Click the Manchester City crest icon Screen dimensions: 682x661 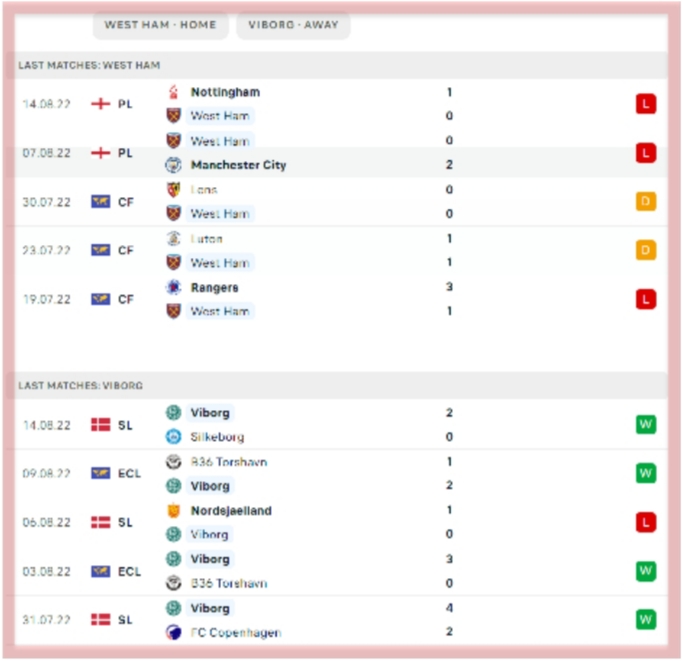point(173,165)
